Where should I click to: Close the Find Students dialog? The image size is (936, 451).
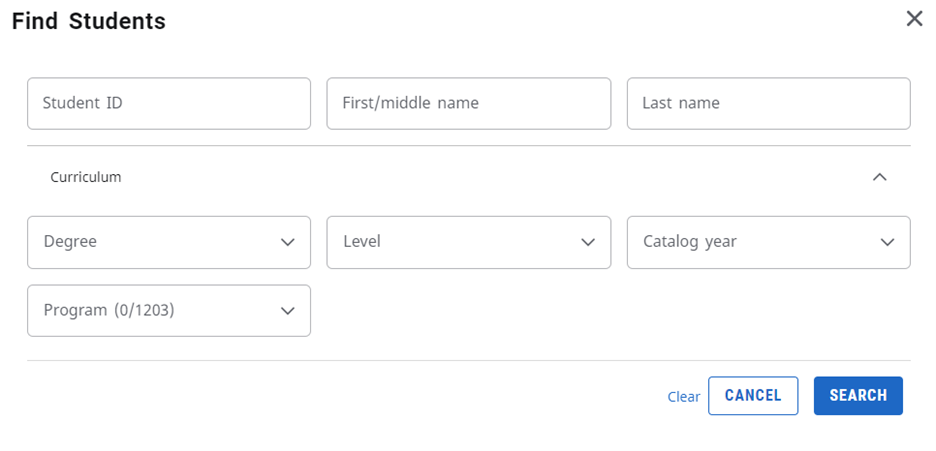click(x=914, y=19)
